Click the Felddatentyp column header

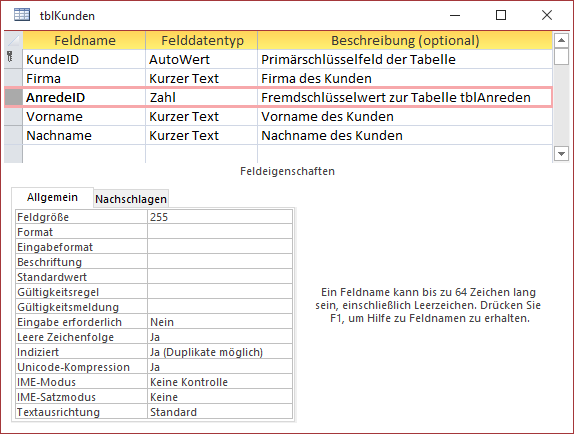(x=202, y=40)
